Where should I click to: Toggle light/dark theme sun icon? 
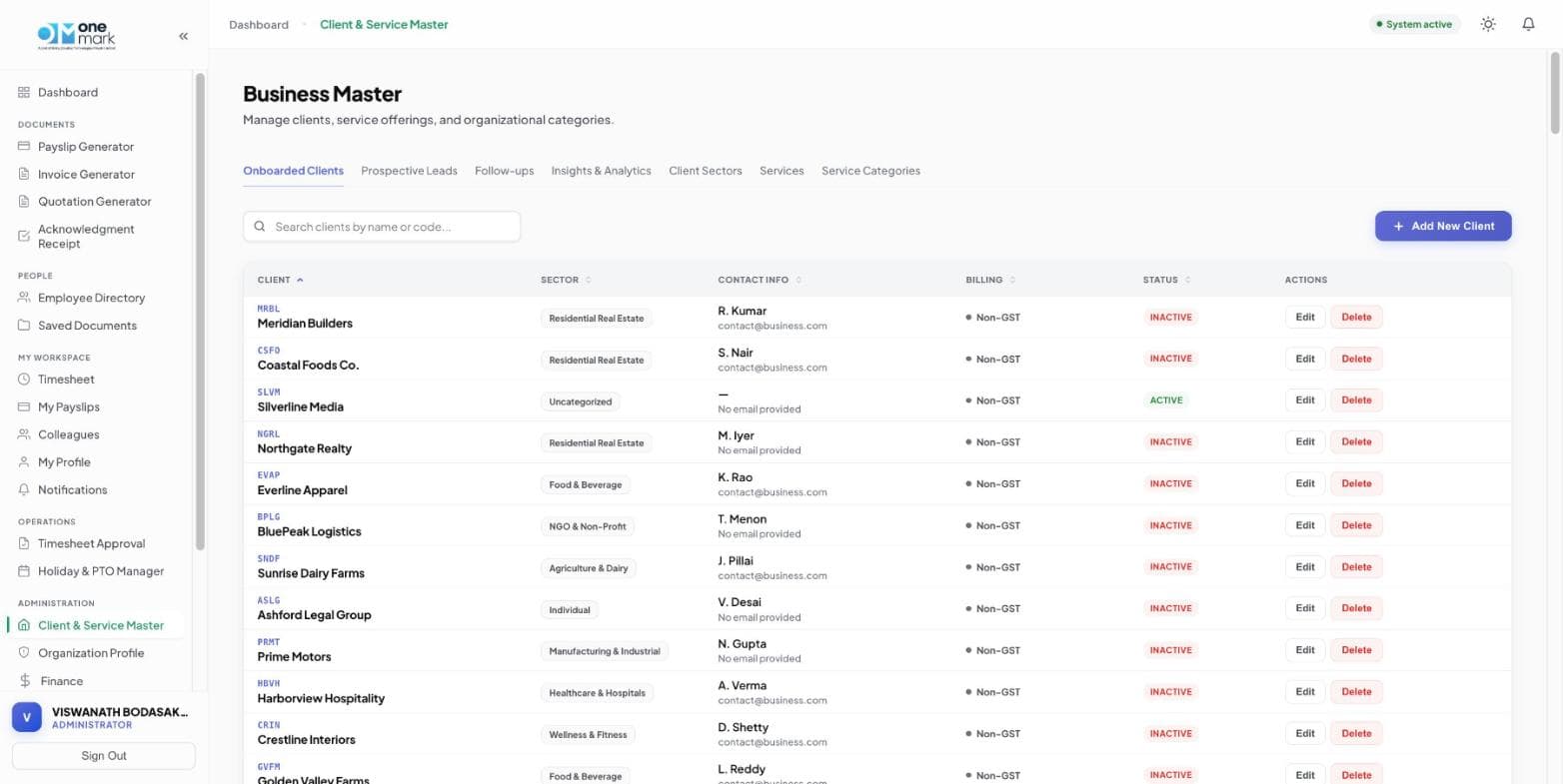1488,24
